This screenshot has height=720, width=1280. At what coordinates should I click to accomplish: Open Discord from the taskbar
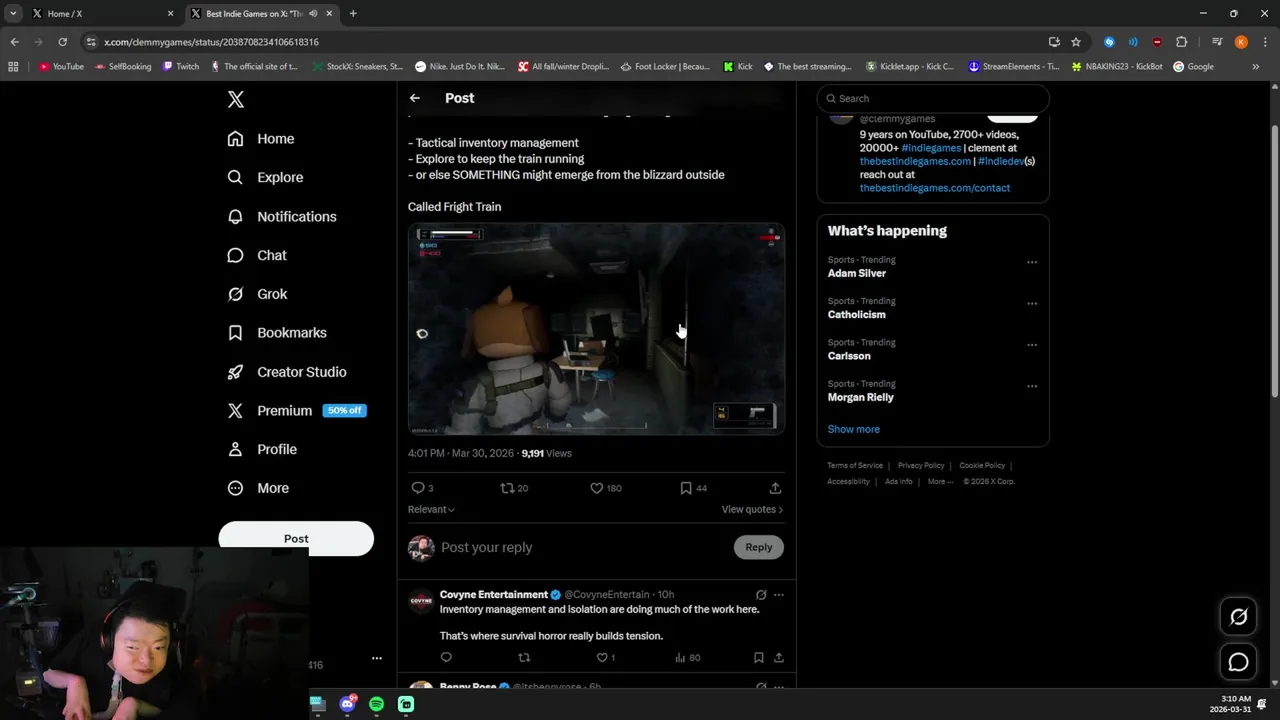347,704
